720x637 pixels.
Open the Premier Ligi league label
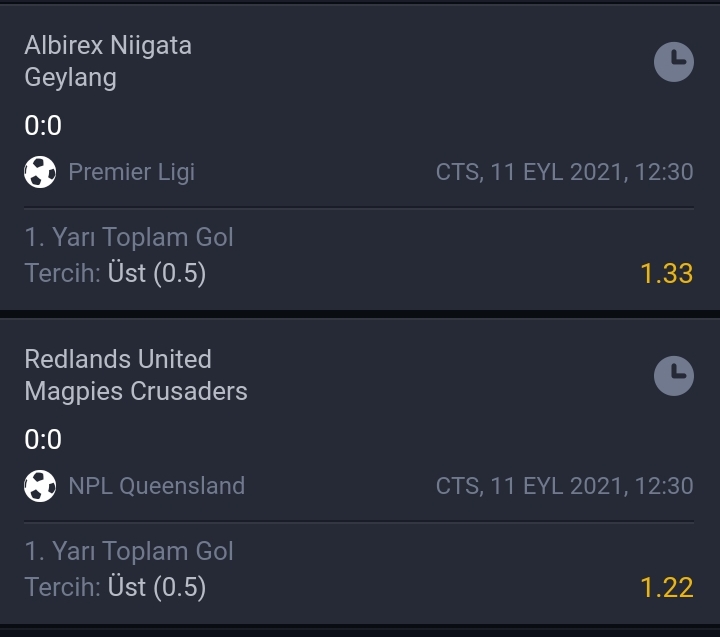pos(132,172)
